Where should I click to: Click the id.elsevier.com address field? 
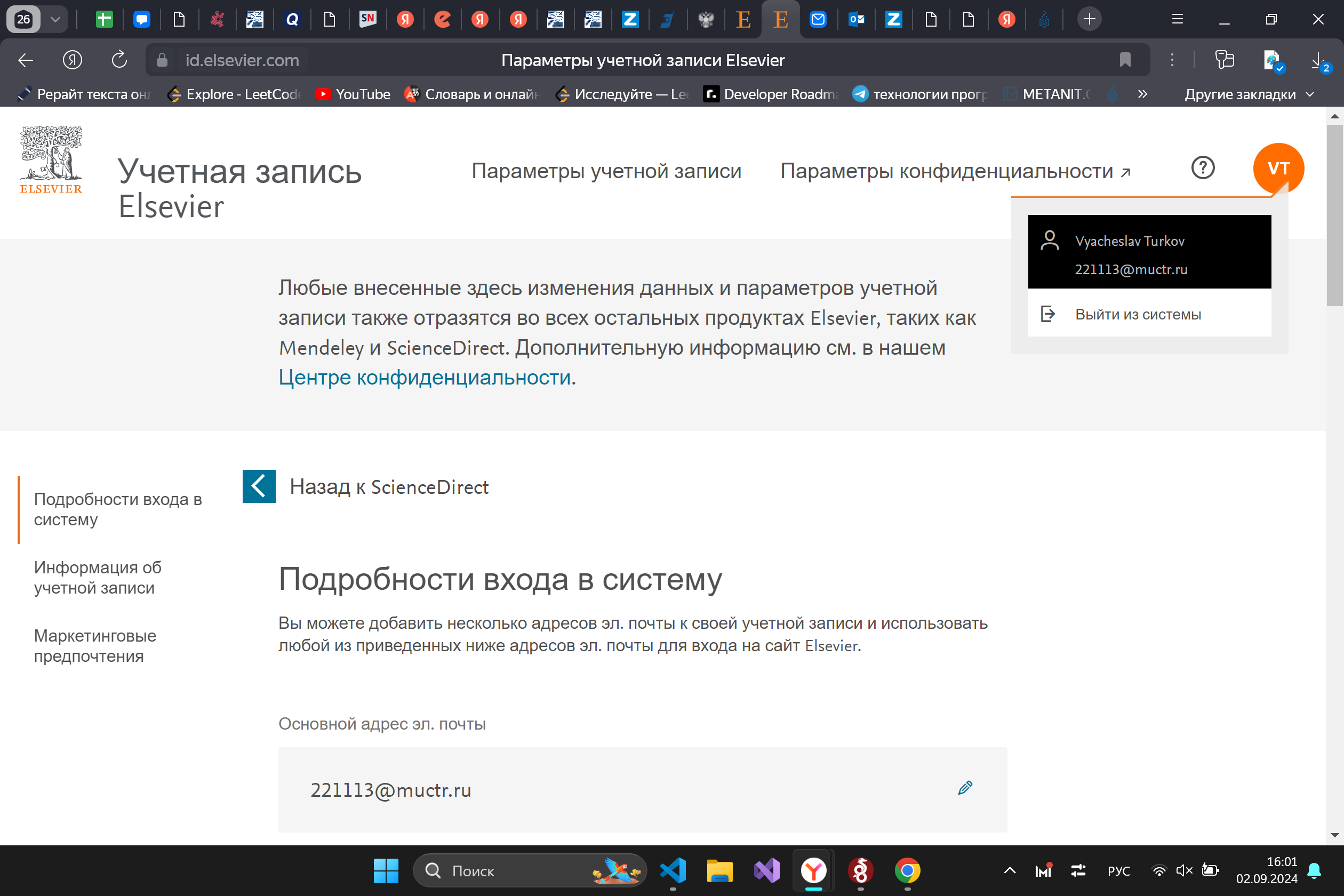click(x=242, y=60)
